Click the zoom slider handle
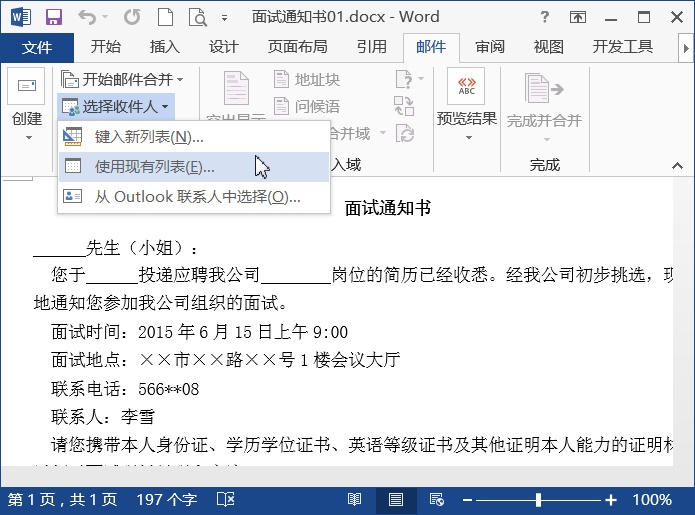 tap(538, 500)
